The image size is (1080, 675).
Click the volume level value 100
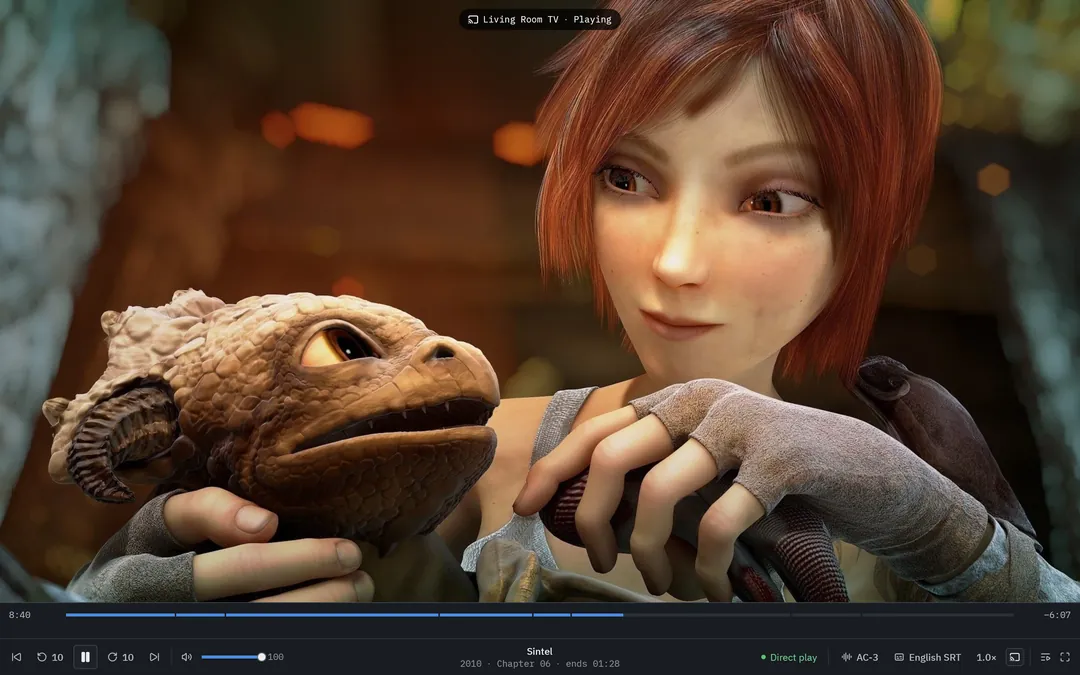point(276,657)
